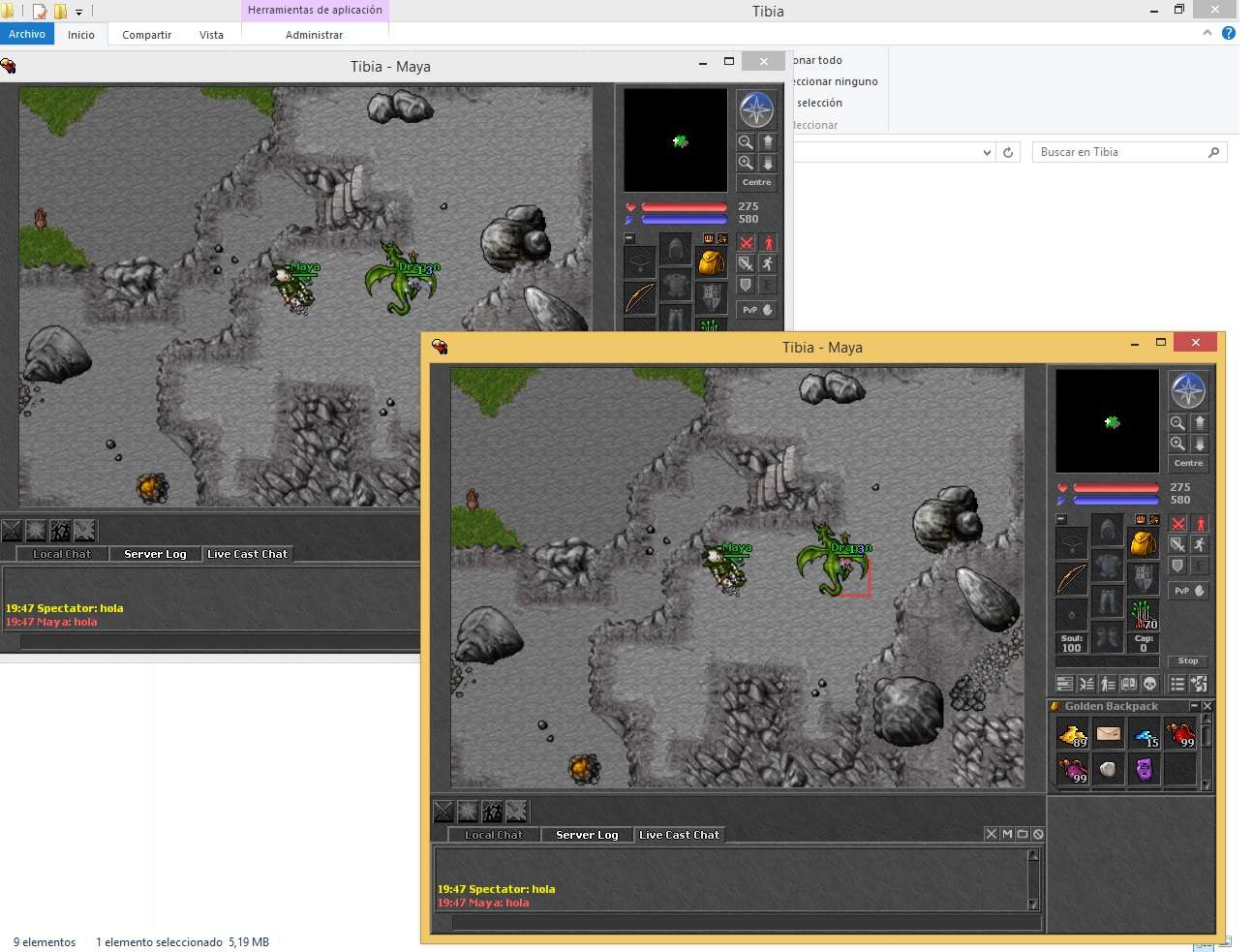This screenshot has height=952, width=1253.
Task: Go up one minimap floor in front window
Action: pyautogui.click(x=1200, y=423)
